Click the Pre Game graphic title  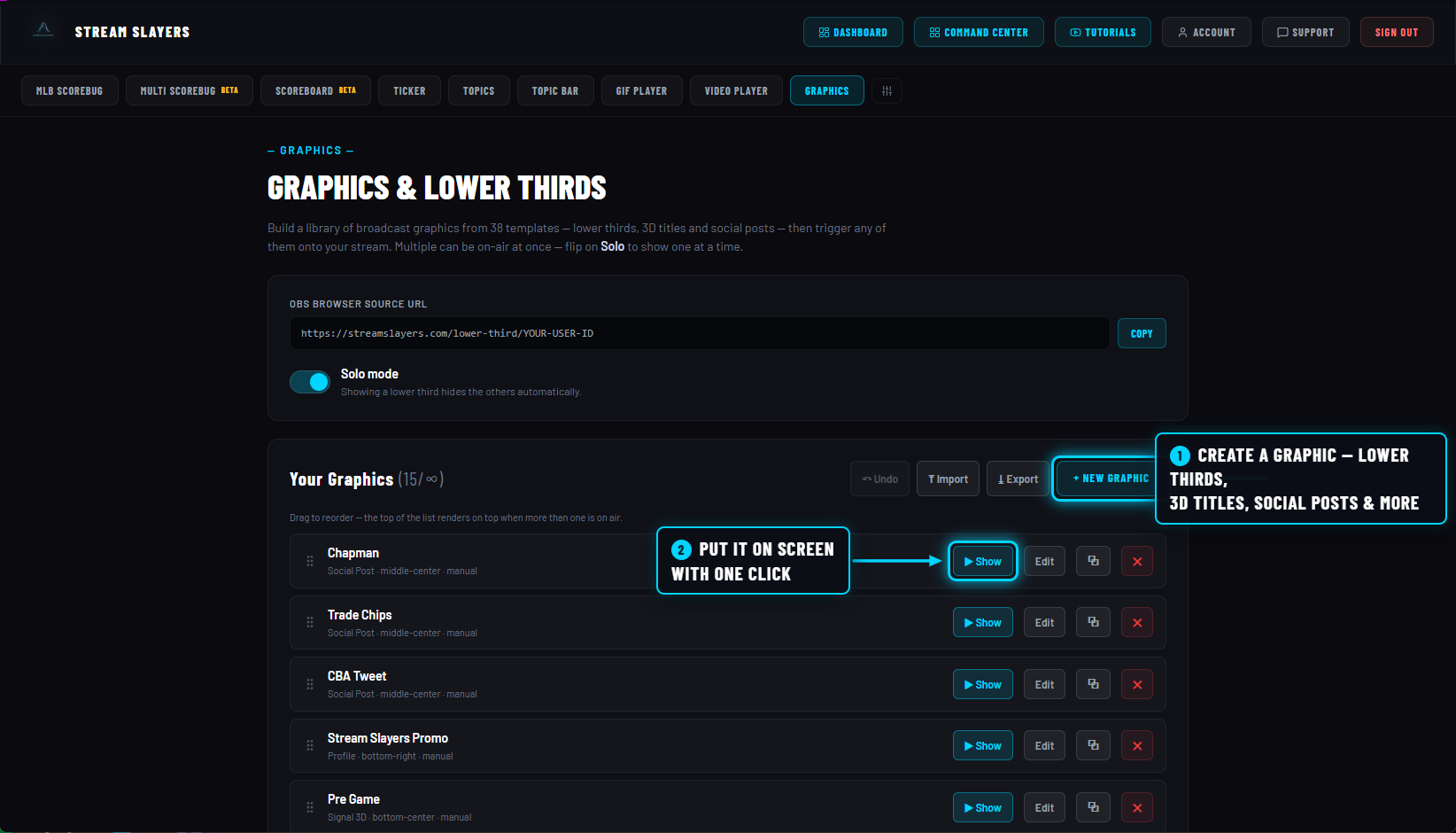(x=353, y=799)
